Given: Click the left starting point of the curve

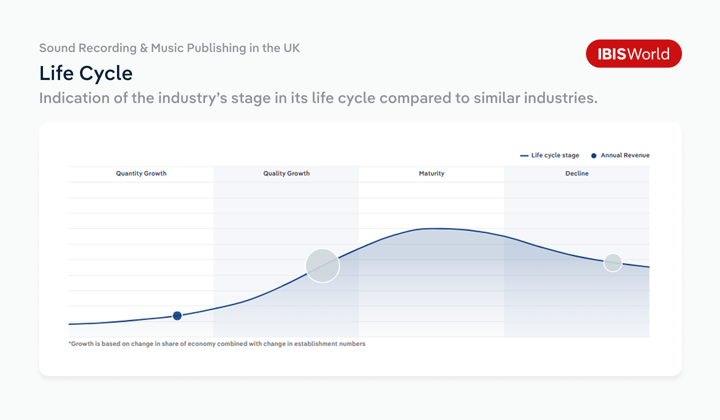Looking at the screenshot, I should (x=70, y=324).
